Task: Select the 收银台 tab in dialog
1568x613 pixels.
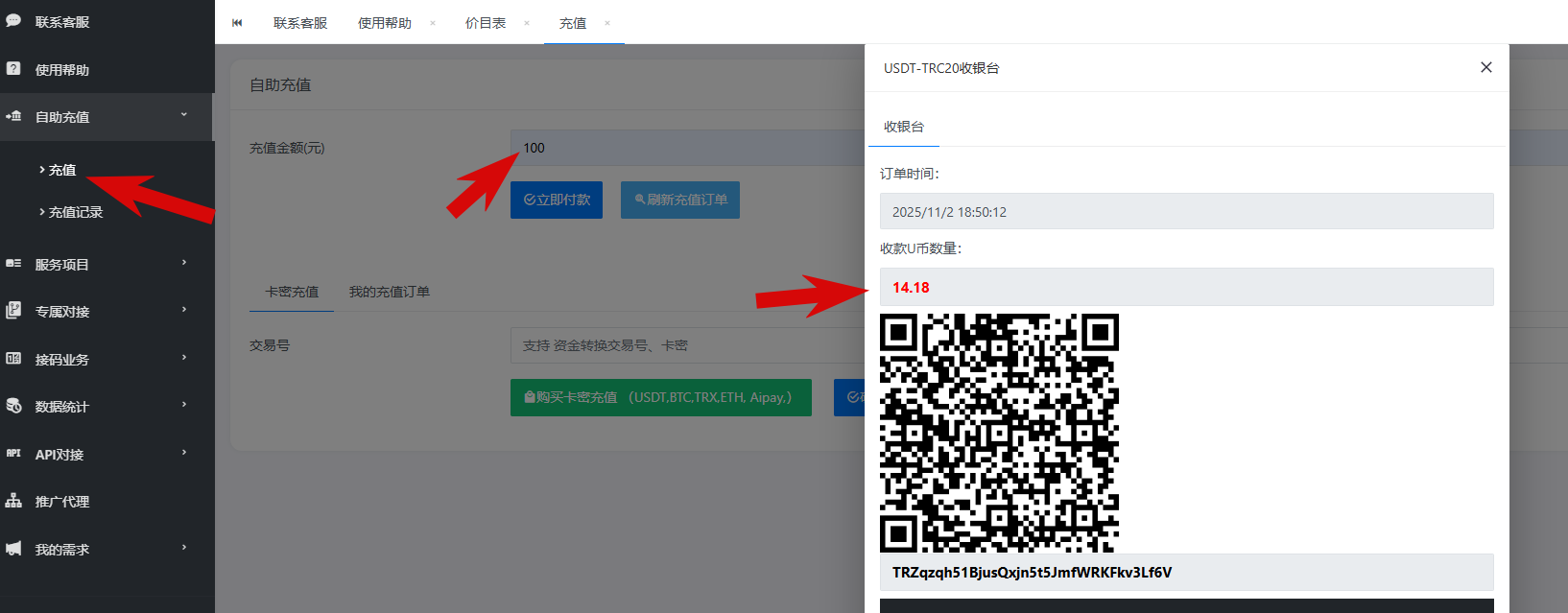Action: coord(904,127)
